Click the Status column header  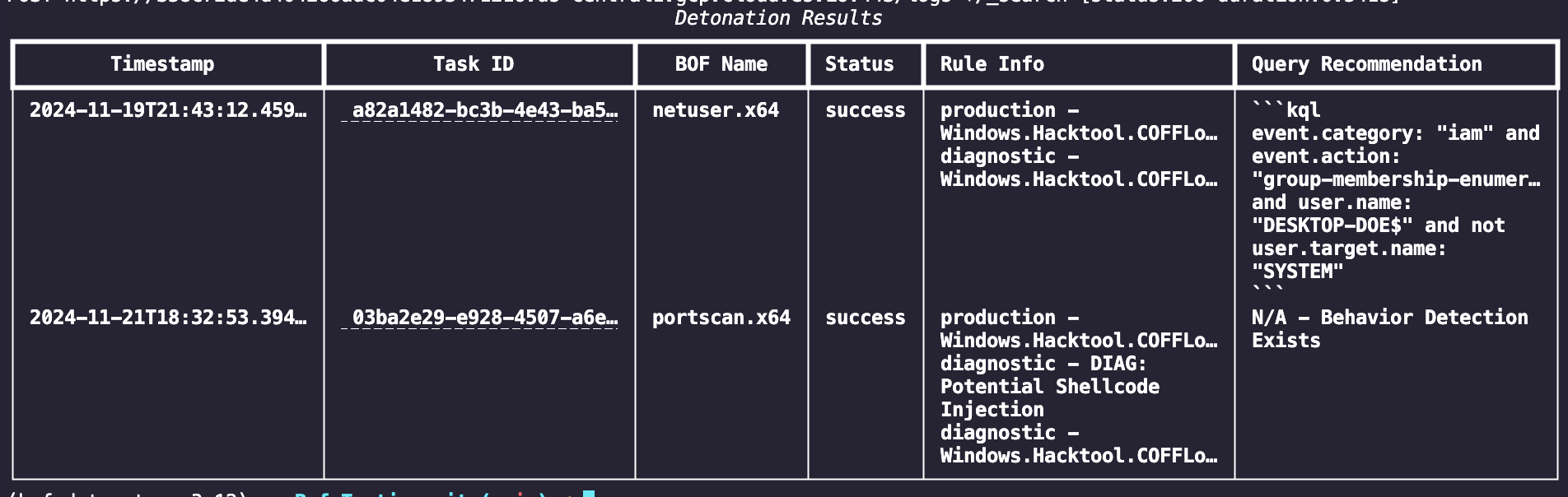click(x=859, y=64)
